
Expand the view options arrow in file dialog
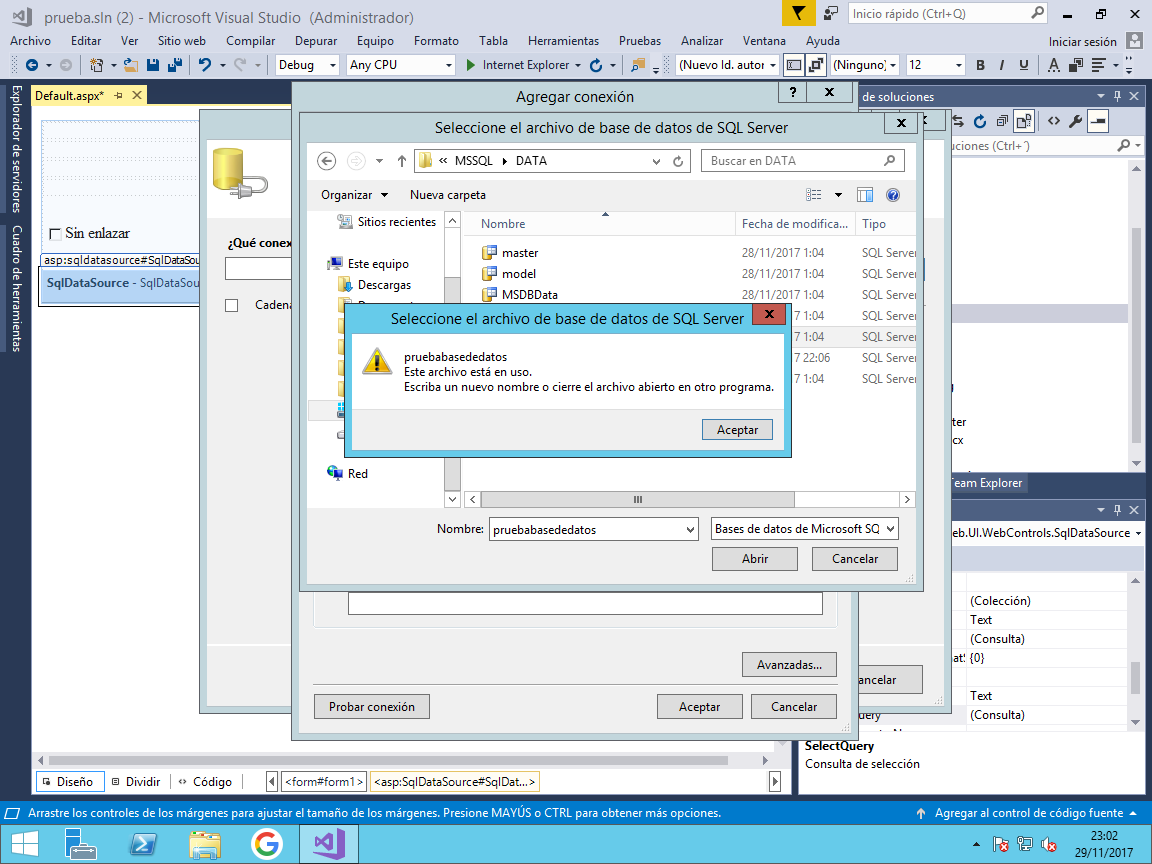tap(838, 195)
